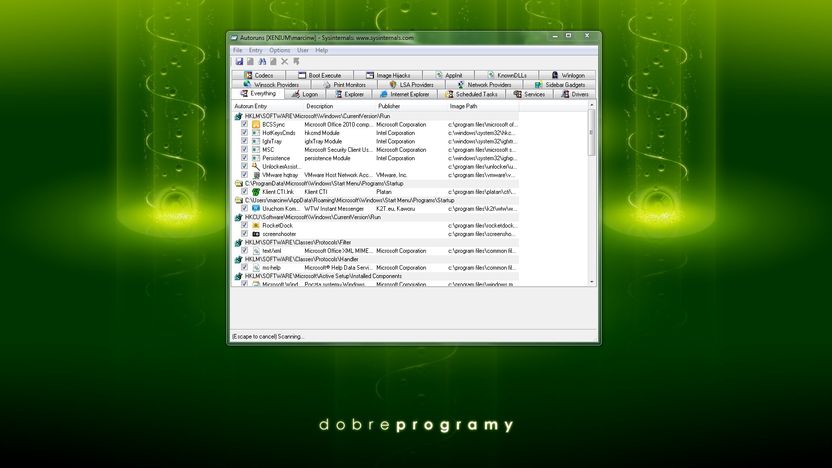Sort by the Image Path column header
Image resolution: width=832 pixels, height=468 pixels.
click(483, 106)
